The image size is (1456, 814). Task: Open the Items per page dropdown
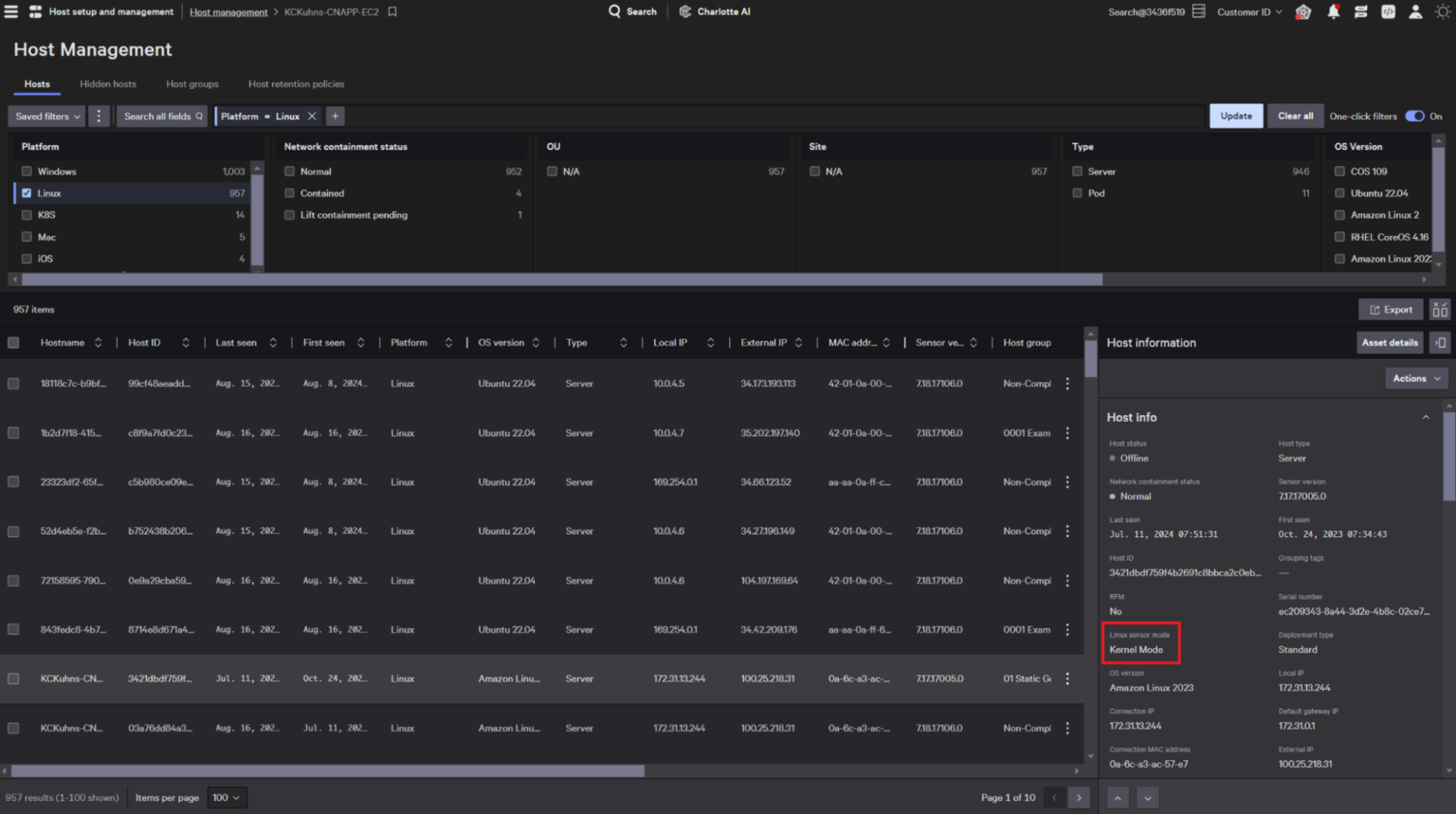click(x=226, y=797)
